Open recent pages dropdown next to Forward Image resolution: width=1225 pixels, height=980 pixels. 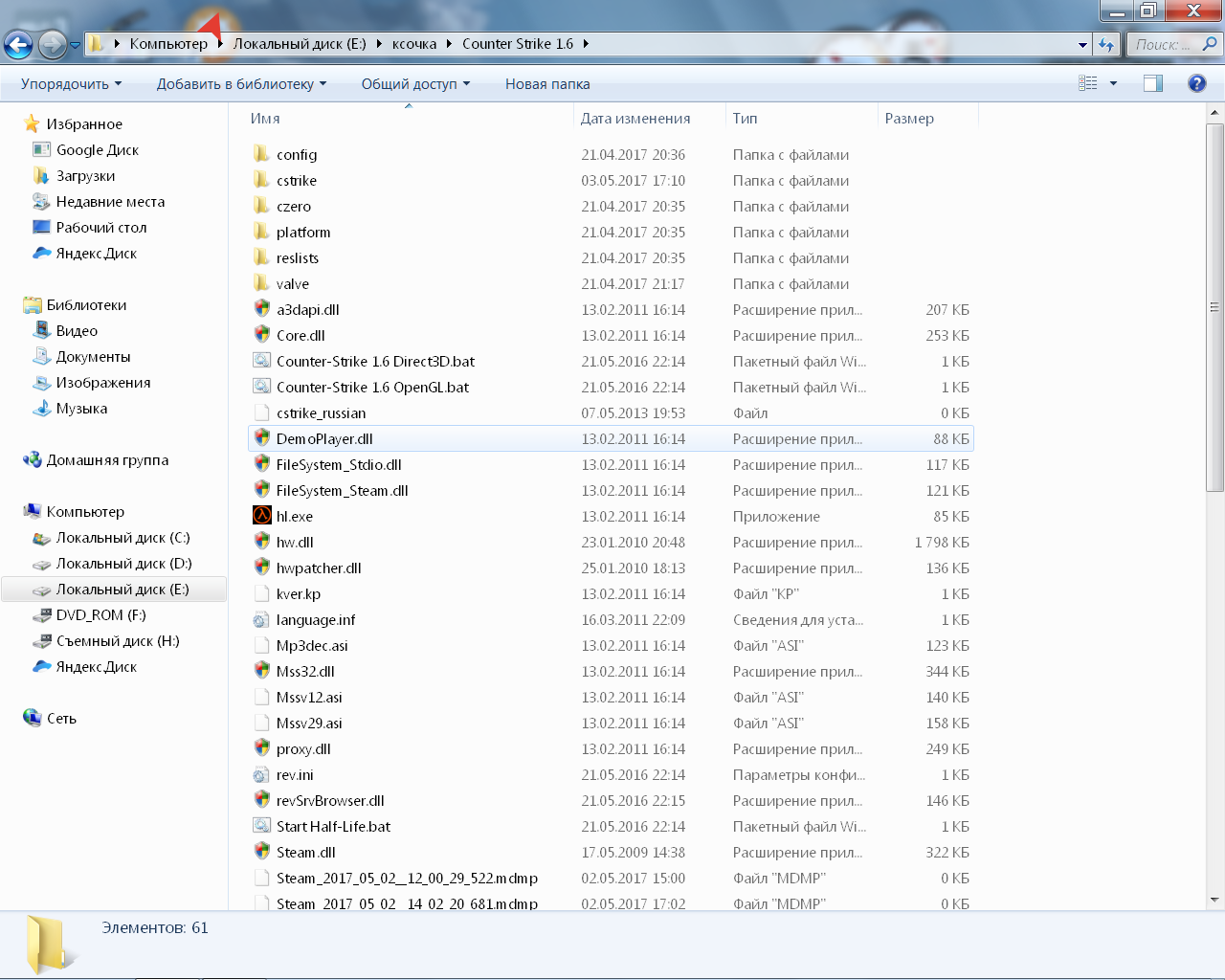click(75, 45)
